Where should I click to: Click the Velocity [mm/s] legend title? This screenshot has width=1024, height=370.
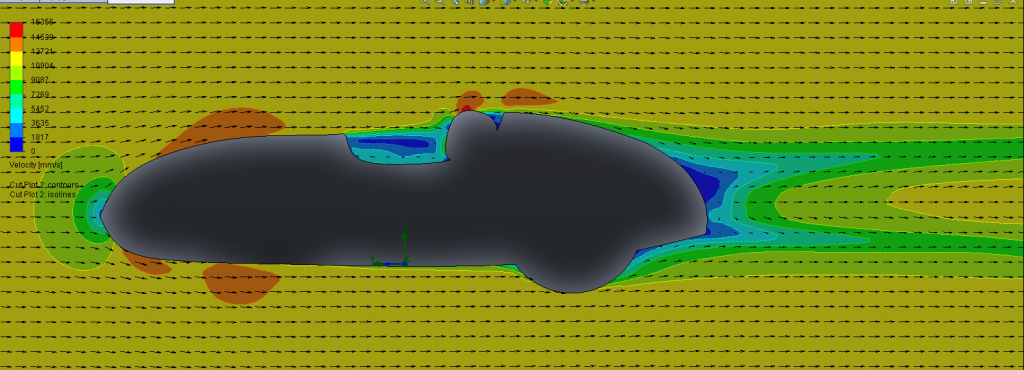pyautogui.click(x=35, y=165)
